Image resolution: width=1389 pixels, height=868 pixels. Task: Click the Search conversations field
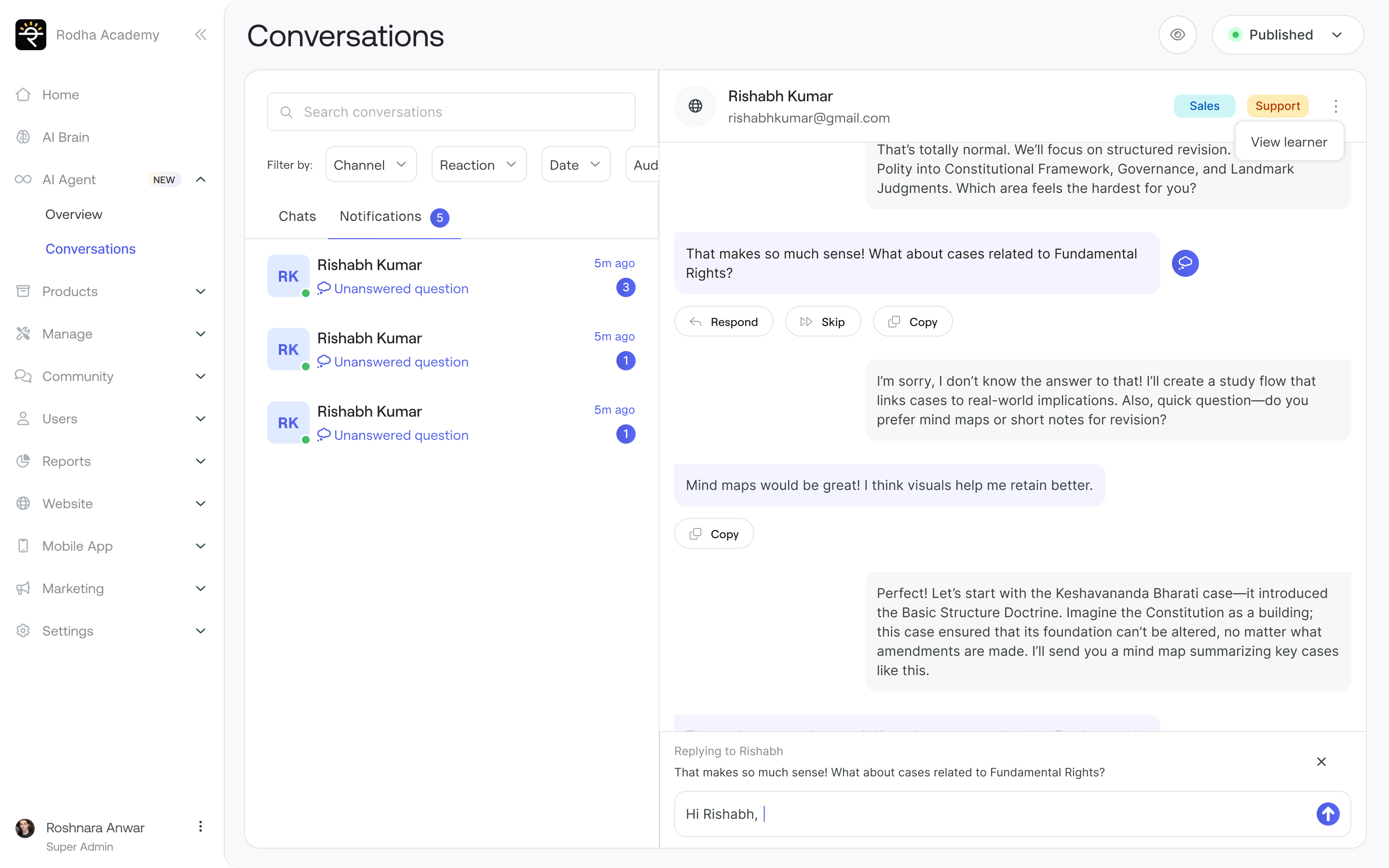(x=451, y=112)
